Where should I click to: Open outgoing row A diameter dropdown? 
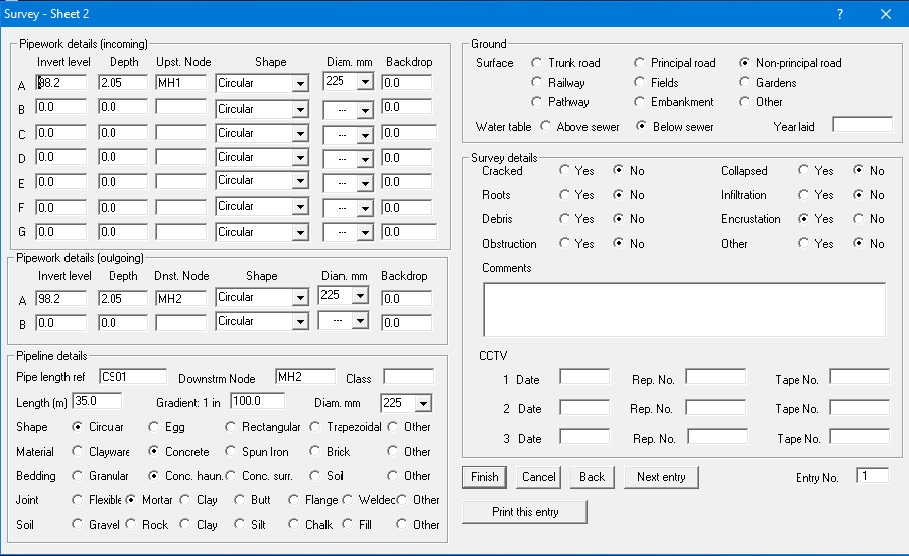(360, 296)
